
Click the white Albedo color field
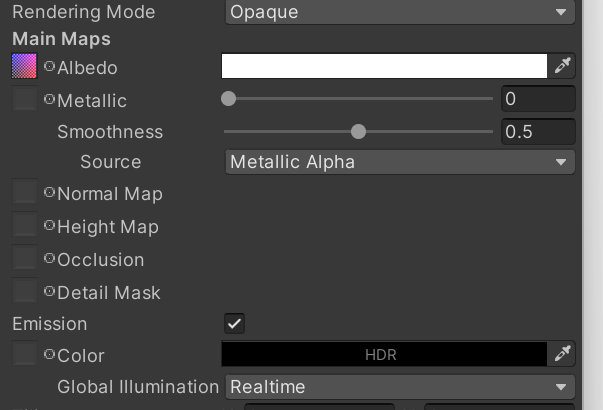pyautogui.click(x=384, y=66)
